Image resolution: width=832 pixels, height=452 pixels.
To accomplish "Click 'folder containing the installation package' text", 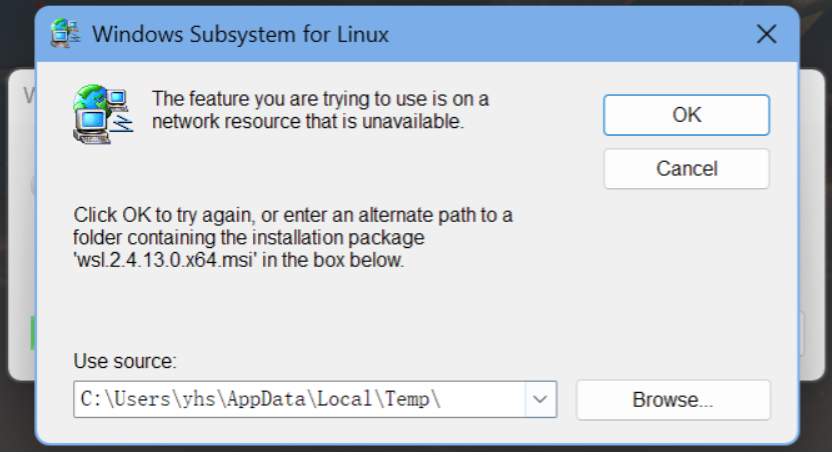I will coord(249,238).
